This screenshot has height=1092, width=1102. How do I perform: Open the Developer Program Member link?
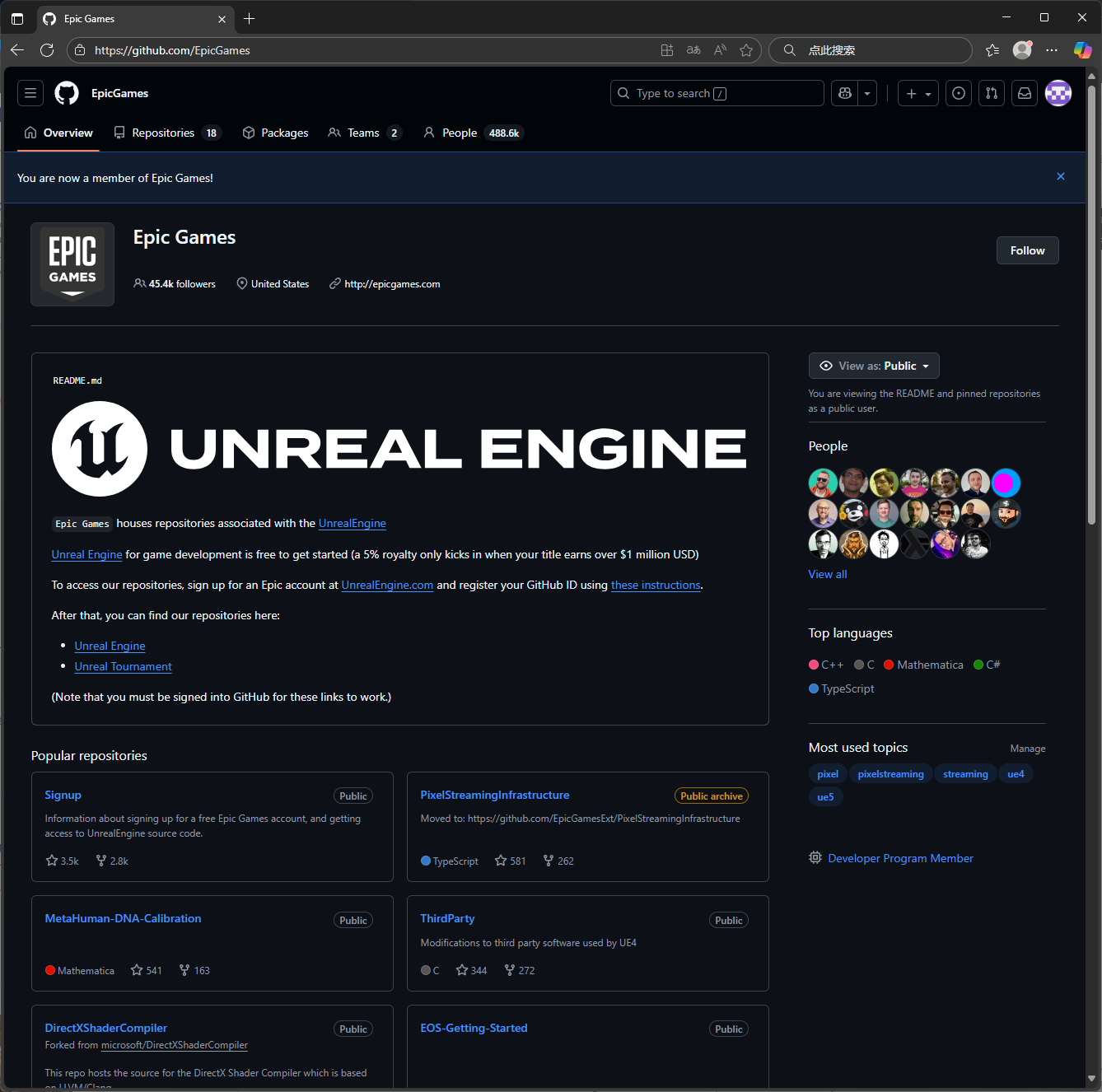coord(900,858)
